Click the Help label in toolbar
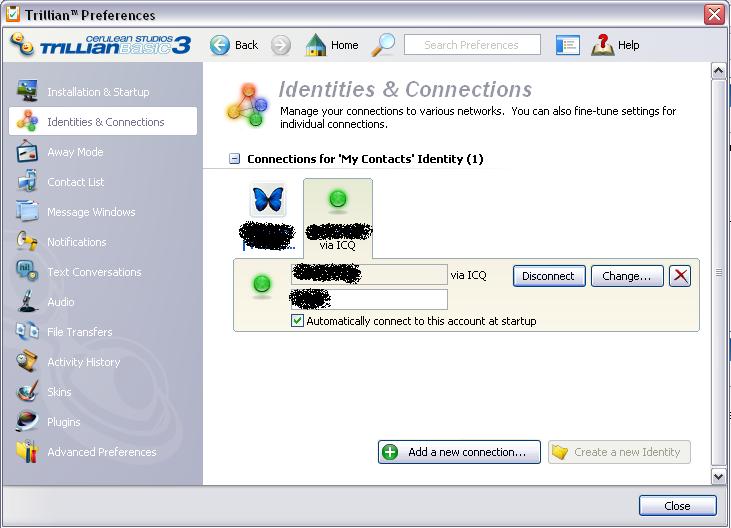The height and width of the screenshot is (528, 731). pyautogui.click(x=628, y=45)
